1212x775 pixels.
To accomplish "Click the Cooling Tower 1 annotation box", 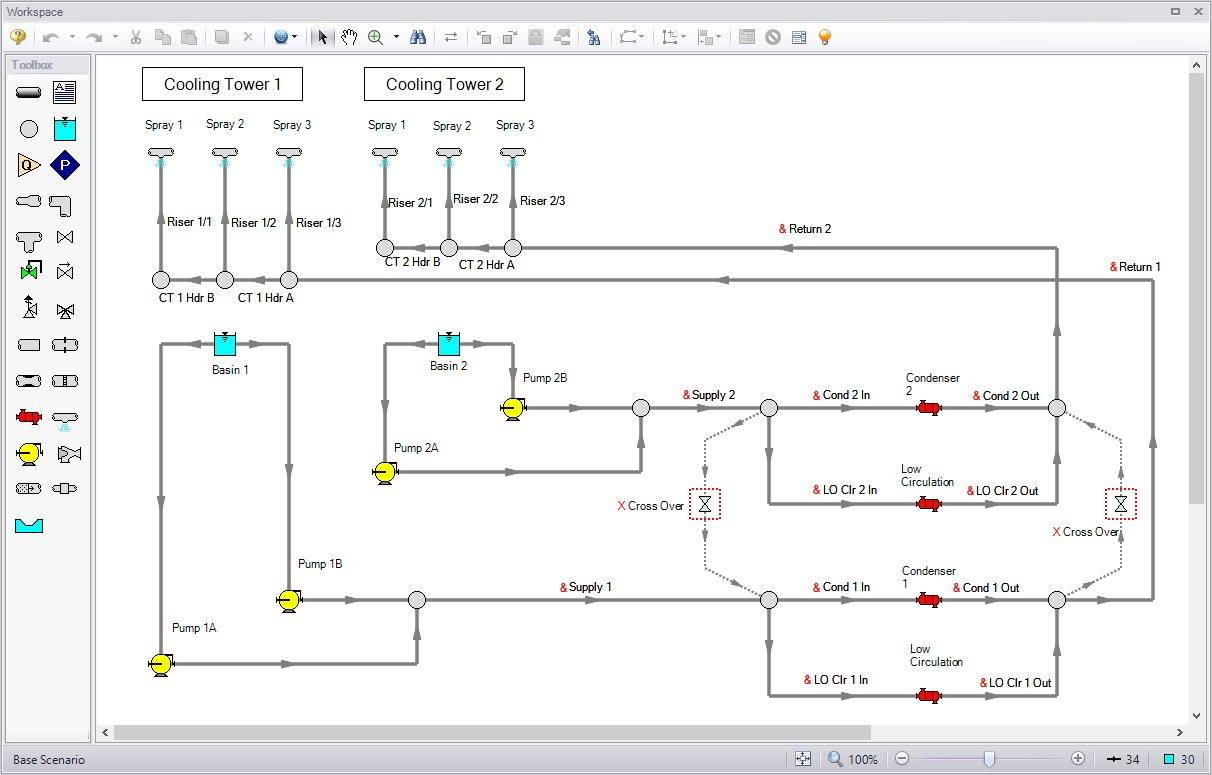I will 222,84.
